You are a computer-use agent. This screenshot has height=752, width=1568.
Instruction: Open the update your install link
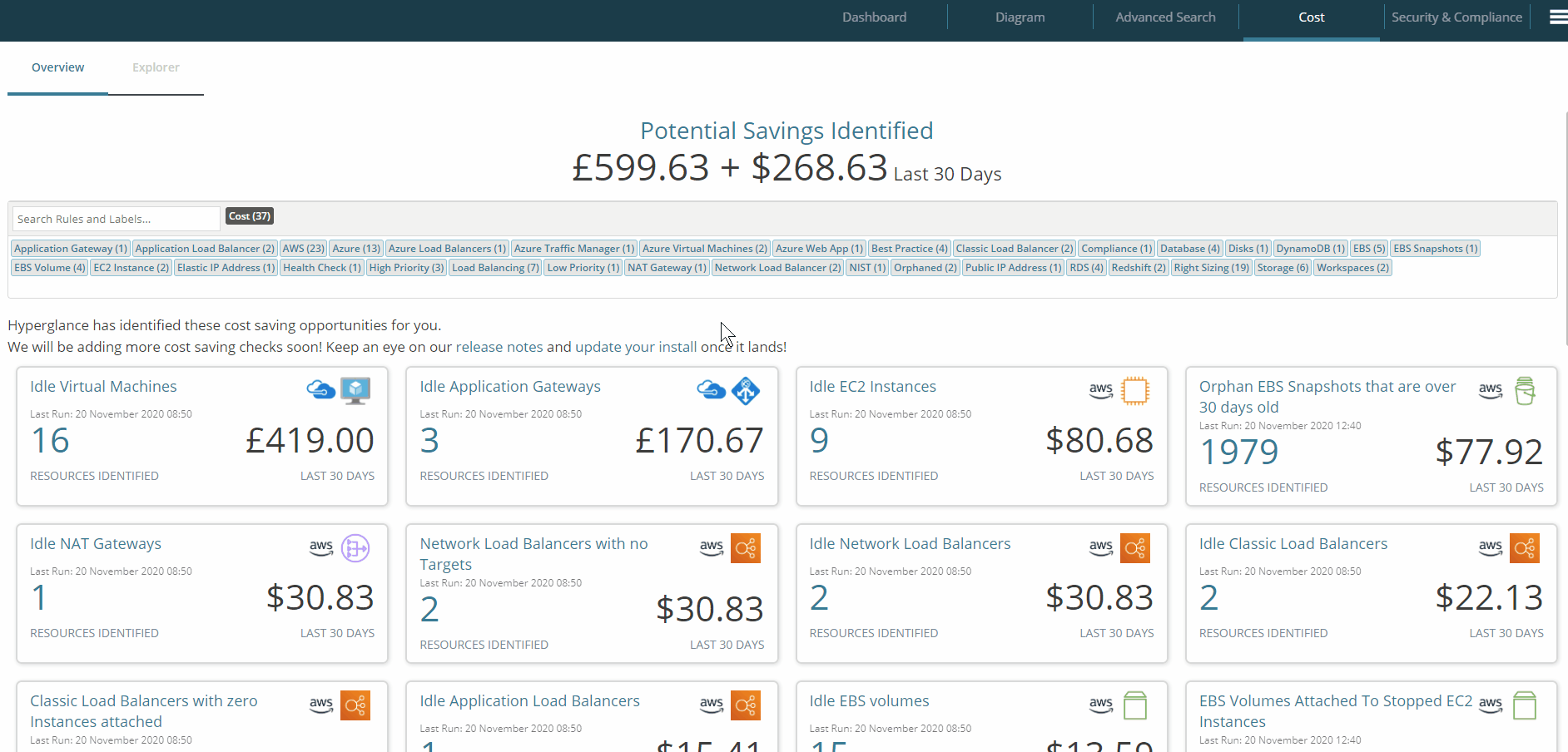pyautogui.click(x=636, y=347)
